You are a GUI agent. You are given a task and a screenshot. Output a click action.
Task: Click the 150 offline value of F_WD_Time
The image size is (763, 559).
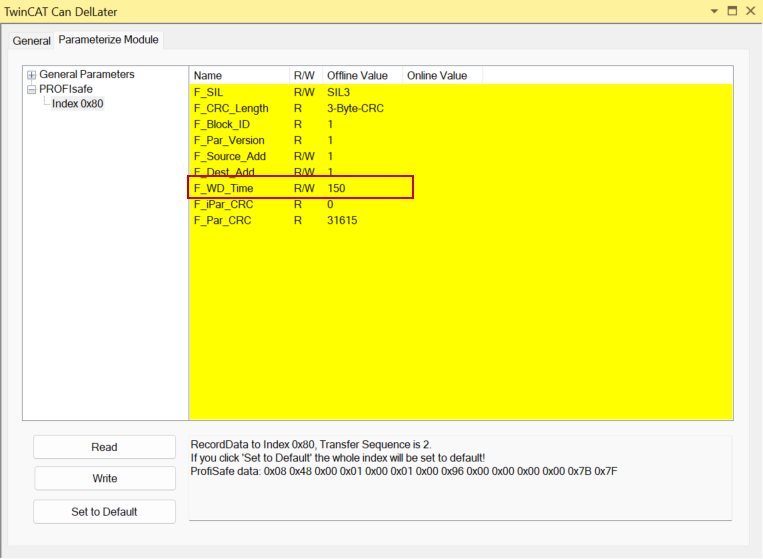click(336, 188)
